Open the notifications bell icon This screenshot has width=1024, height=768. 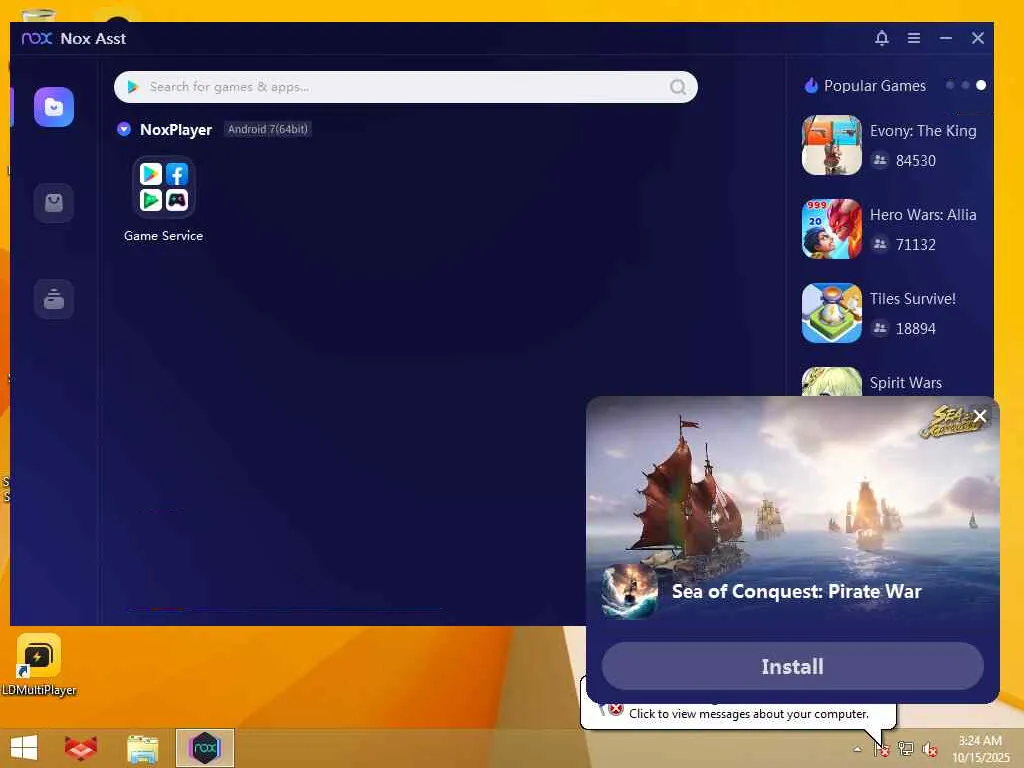(x=882, y=38)
